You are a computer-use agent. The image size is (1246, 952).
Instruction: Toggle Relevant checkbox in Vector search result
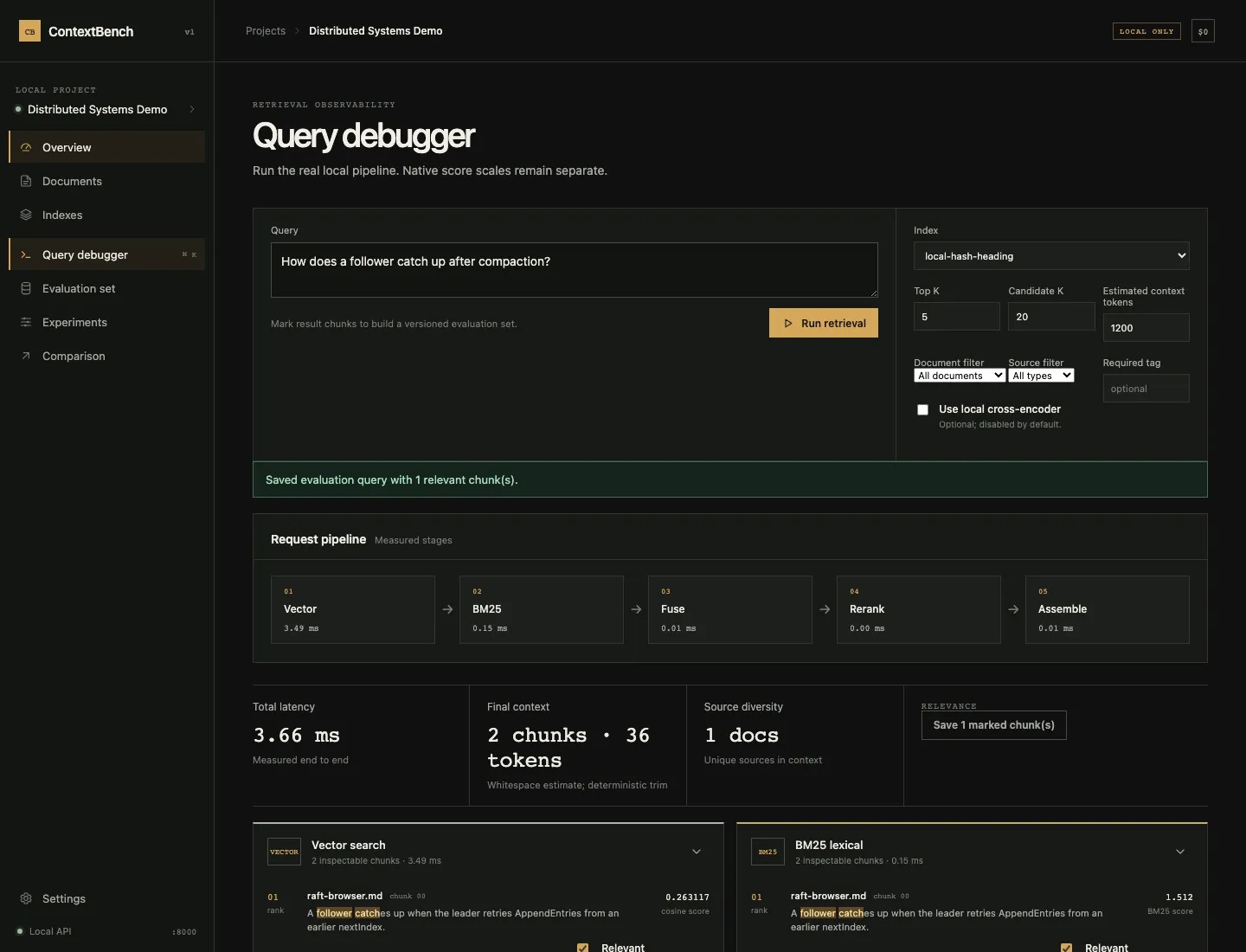(x=583, y=948)
